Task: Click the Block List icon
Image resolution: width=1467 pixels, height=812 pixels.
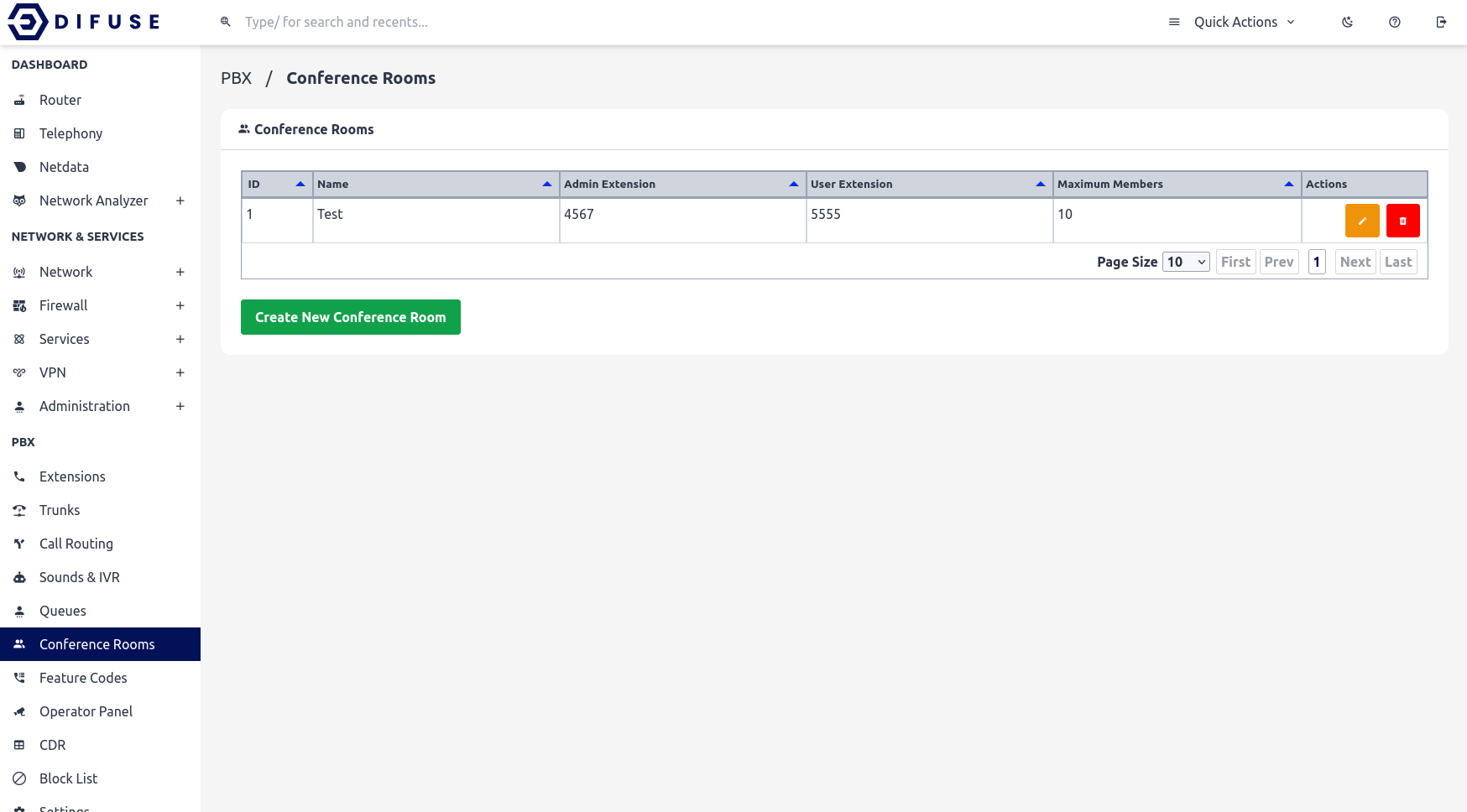Action: (19, 778)
